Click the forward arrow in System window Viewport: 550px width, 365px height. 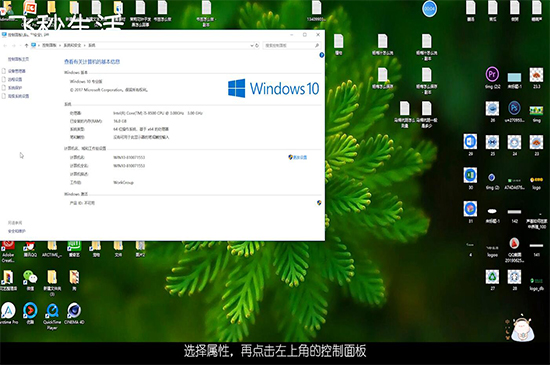point(14,45)
